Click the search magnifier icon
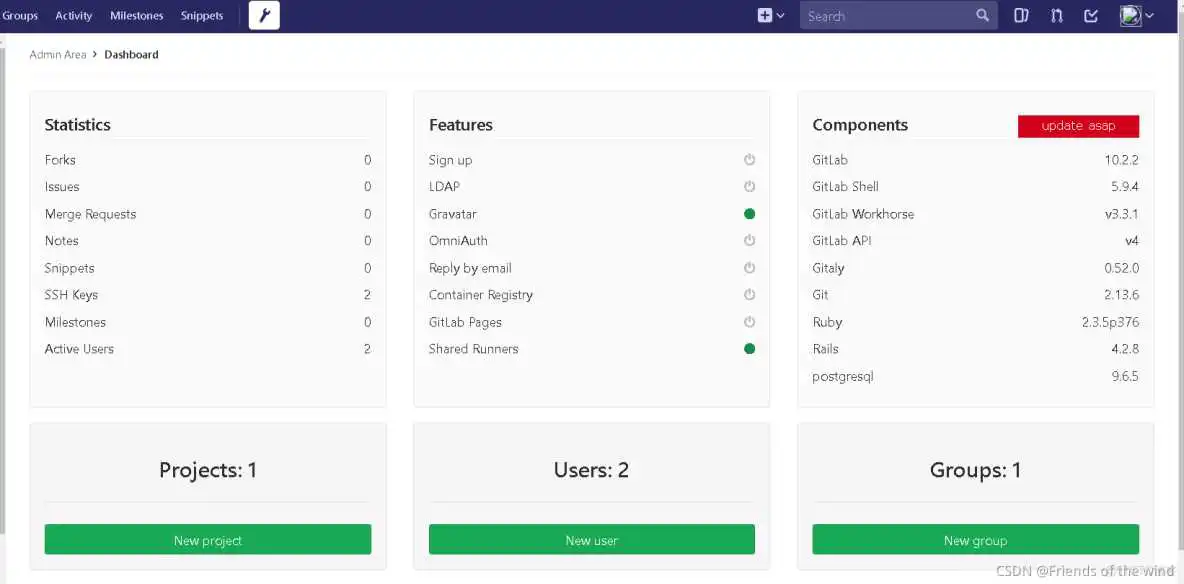The image size is (1184, 584). coord(982,16)
